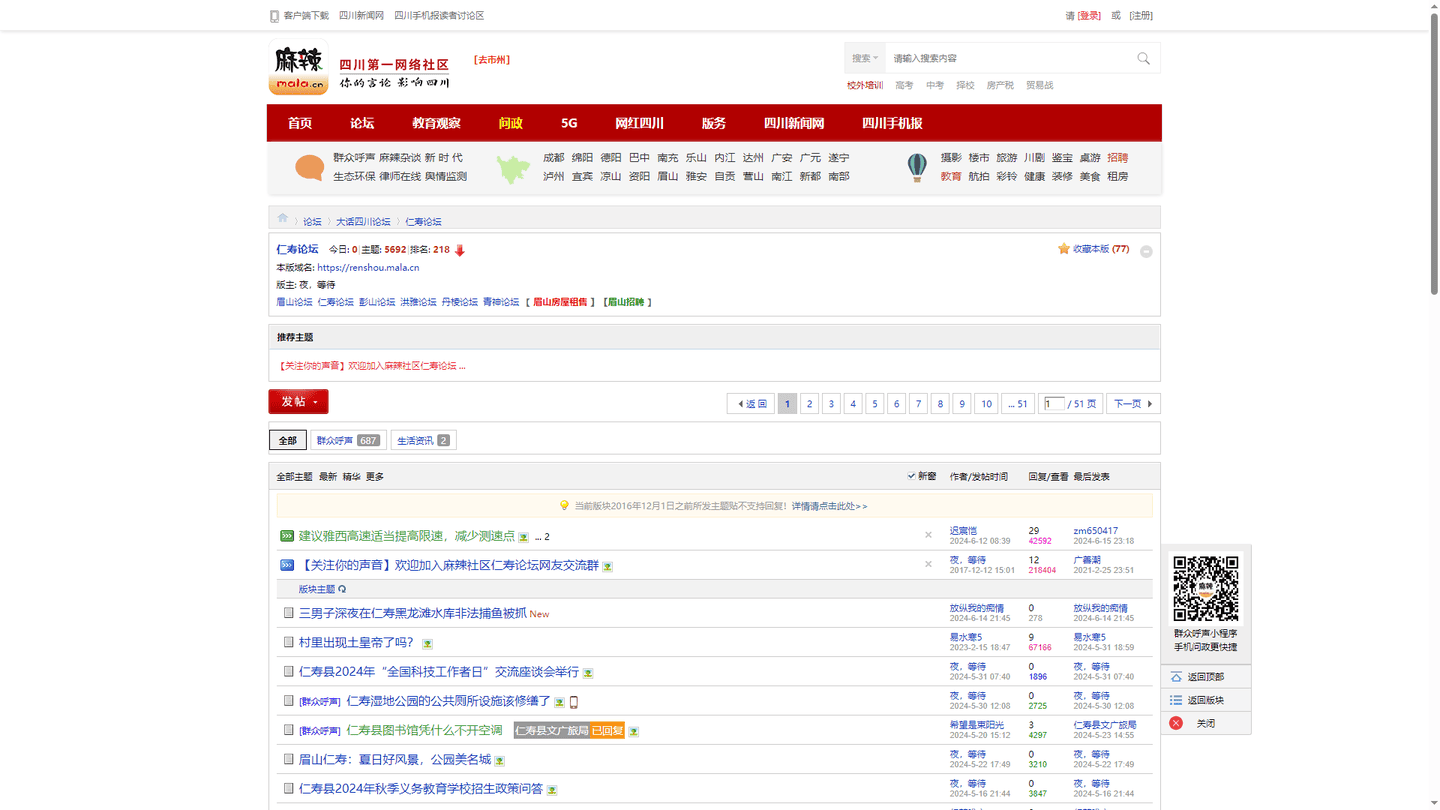Screen dimensions: 1440x810
Task: Click the breadcrumb home icon
Action: pyautogui.click(x=282, y=218)
